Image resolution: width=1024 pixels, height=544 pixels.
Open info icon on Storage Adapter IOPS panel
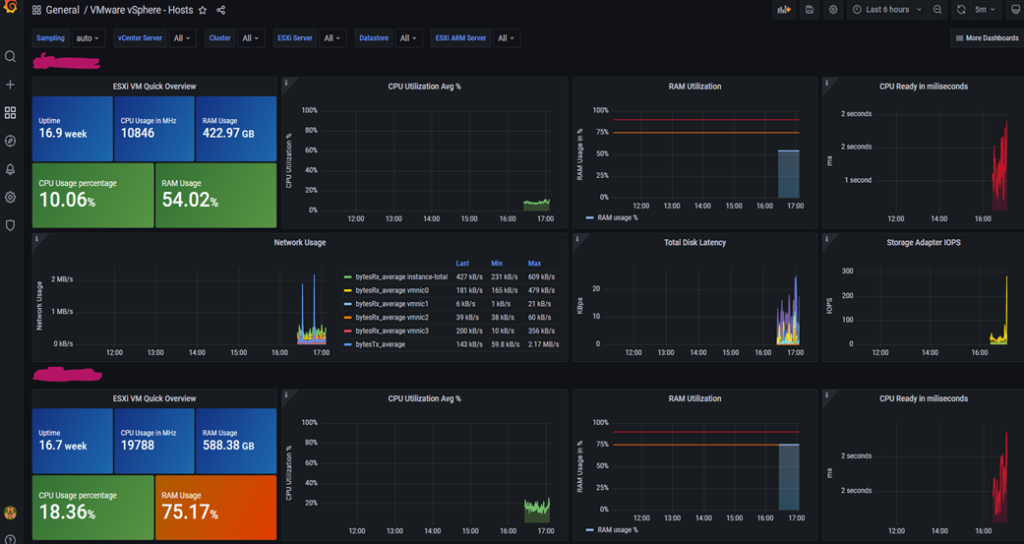point(827,239)
